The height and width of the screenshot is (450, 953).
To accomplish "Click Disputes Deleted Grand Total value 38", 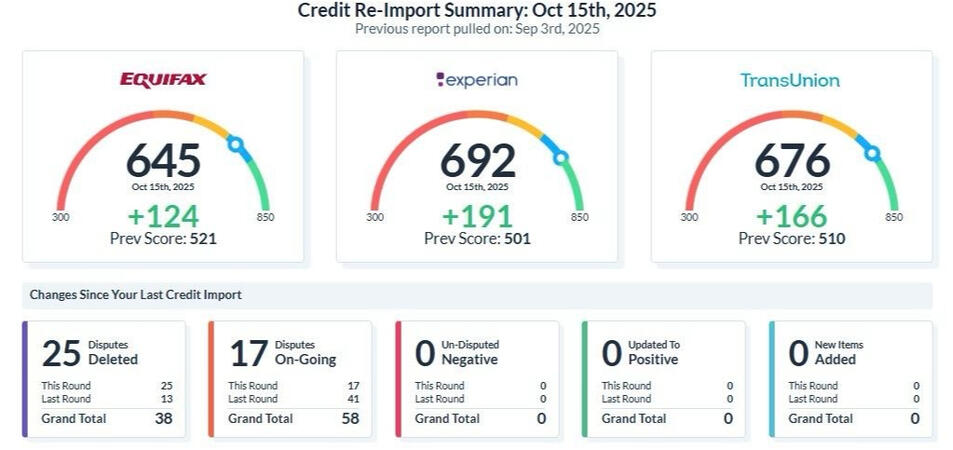I will tap(163, 418).
